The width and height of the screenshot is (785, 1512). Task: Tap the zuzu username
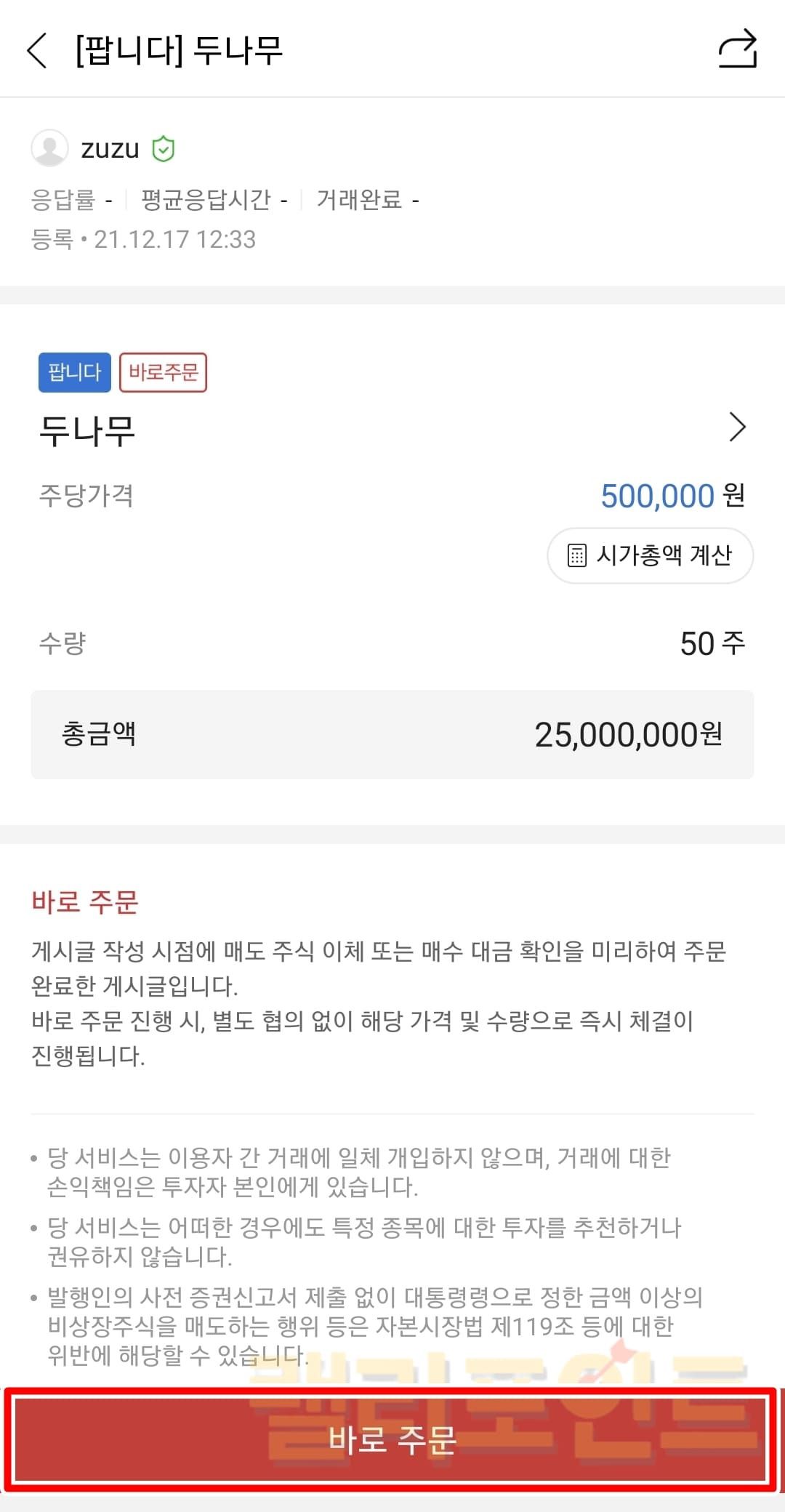(110, 149)
